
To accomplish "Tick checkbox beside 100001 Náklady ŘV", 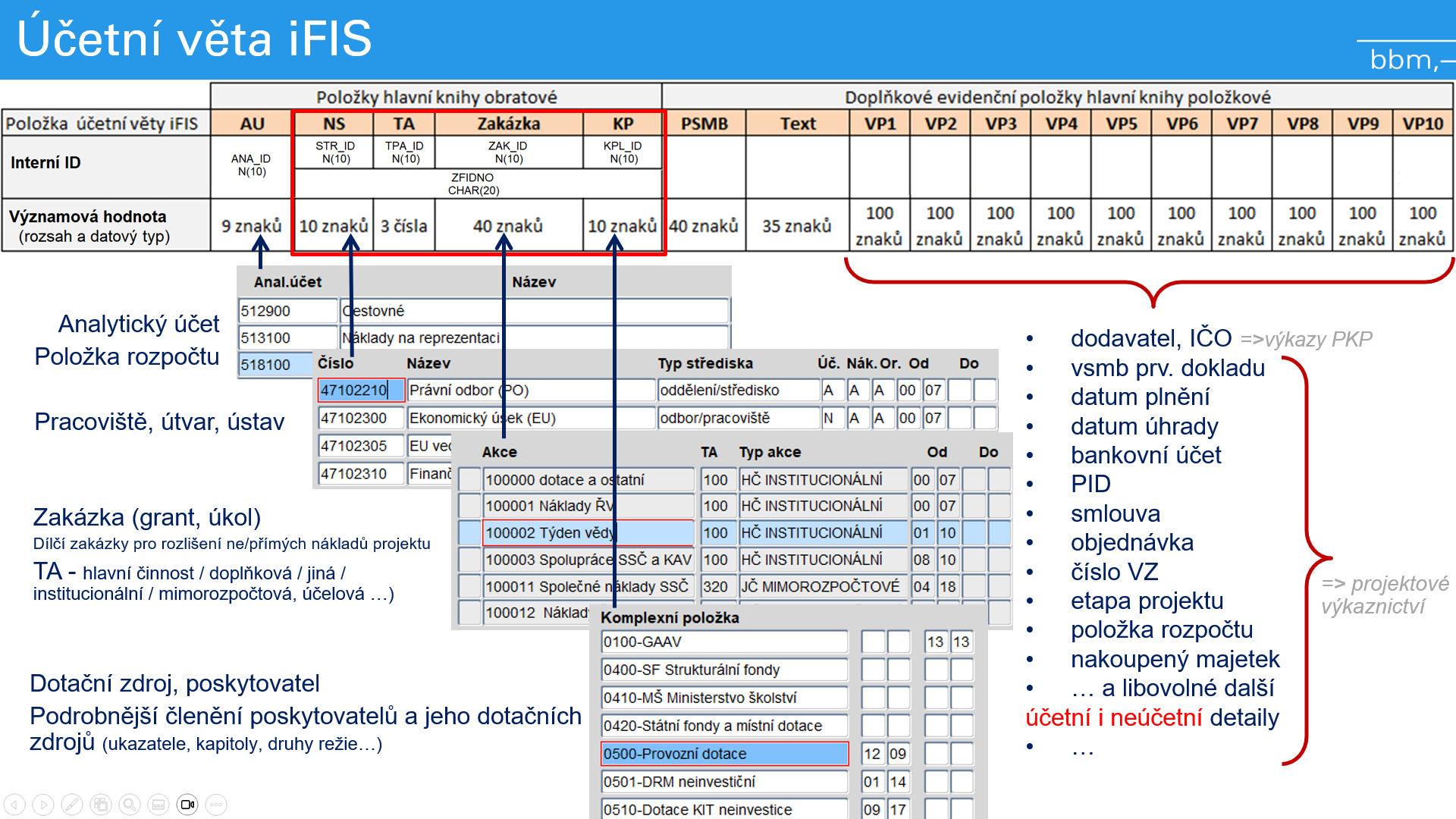I will click(x=470, y=506).
